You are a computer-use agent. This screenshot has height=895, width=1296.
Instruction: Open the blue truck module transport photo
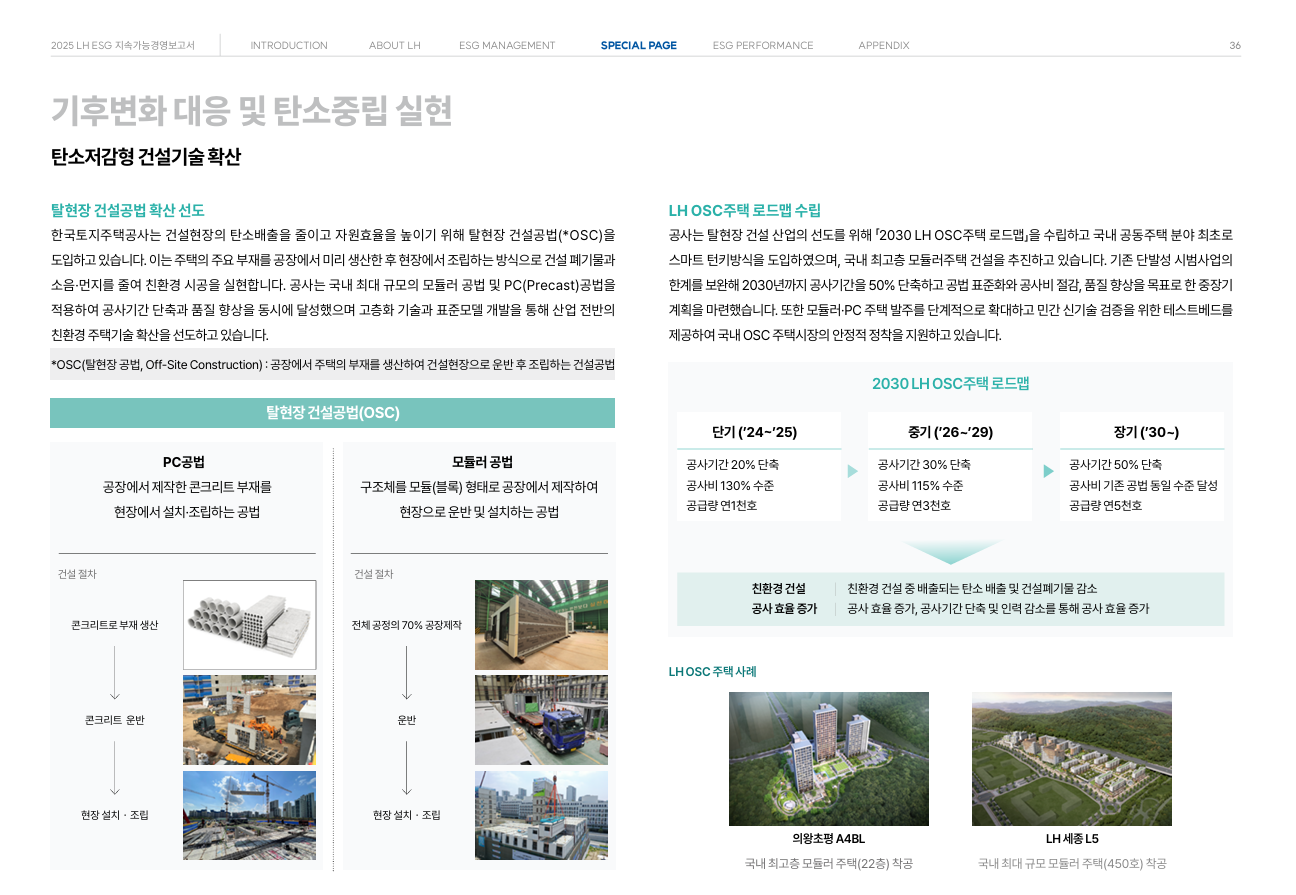coord(541,720)
